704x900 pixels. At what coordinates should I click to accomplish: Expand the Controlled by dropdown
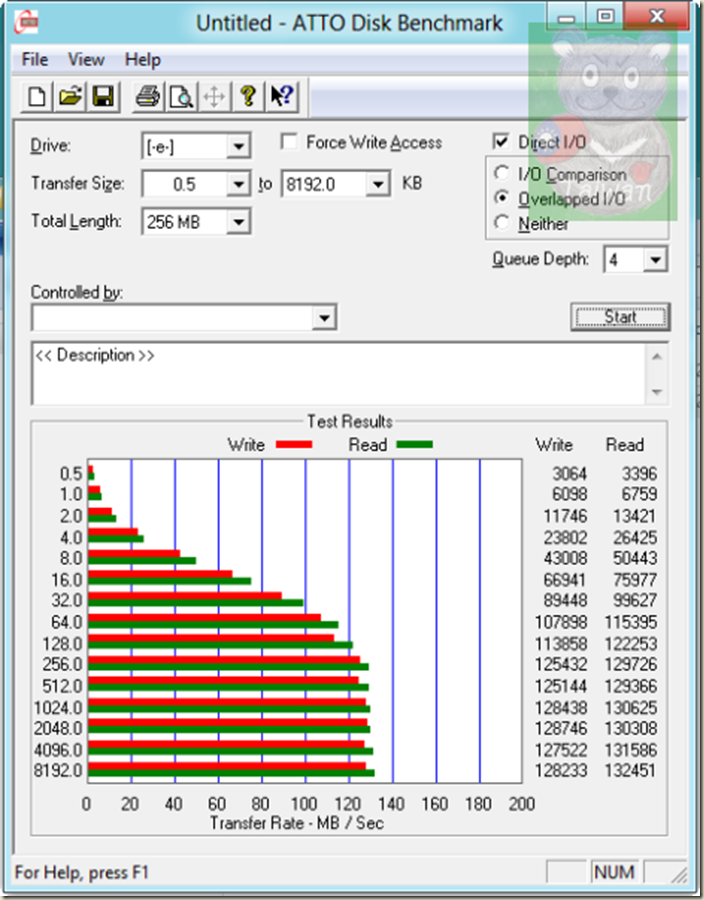tap(324, 317)
